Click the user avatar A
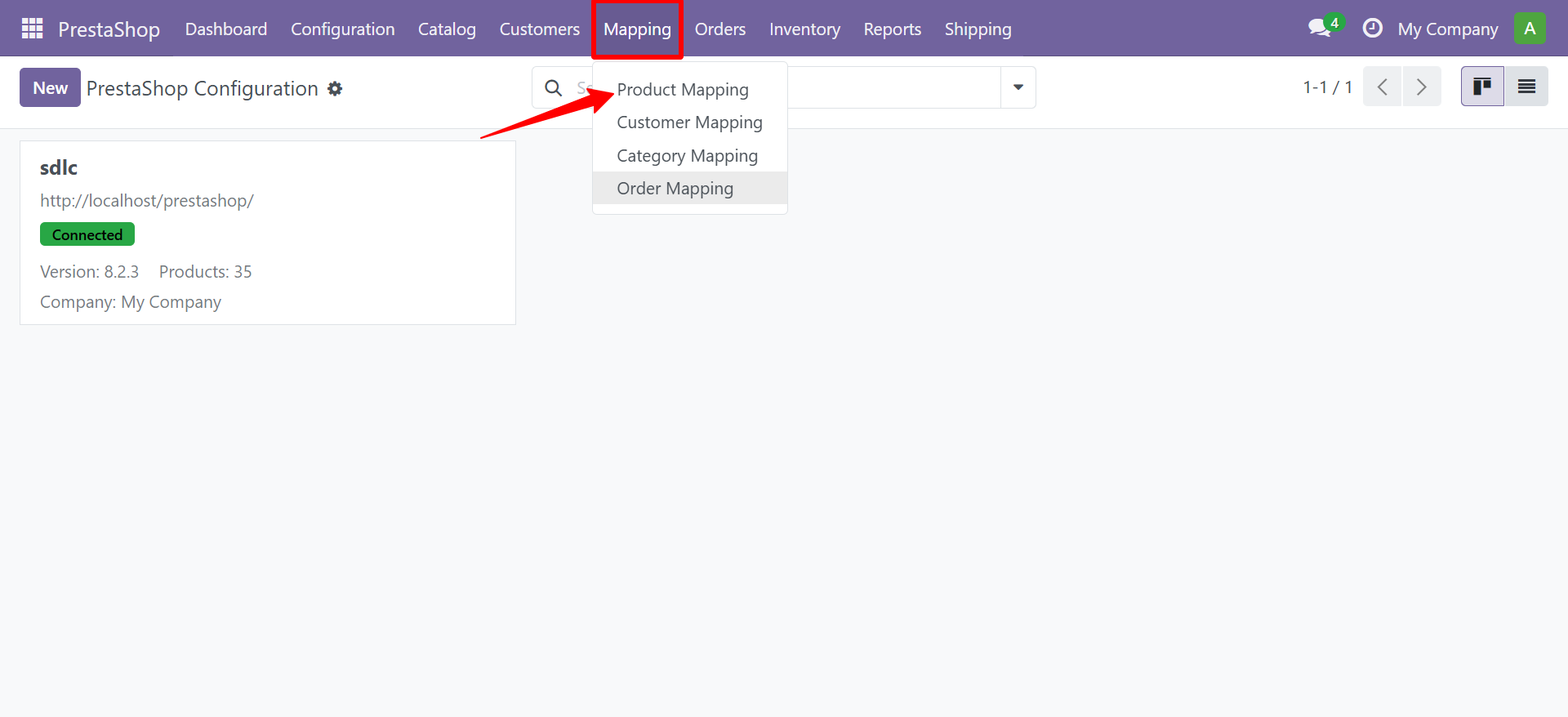This screenshot has height=717, width=1568. coord(1530,29)
